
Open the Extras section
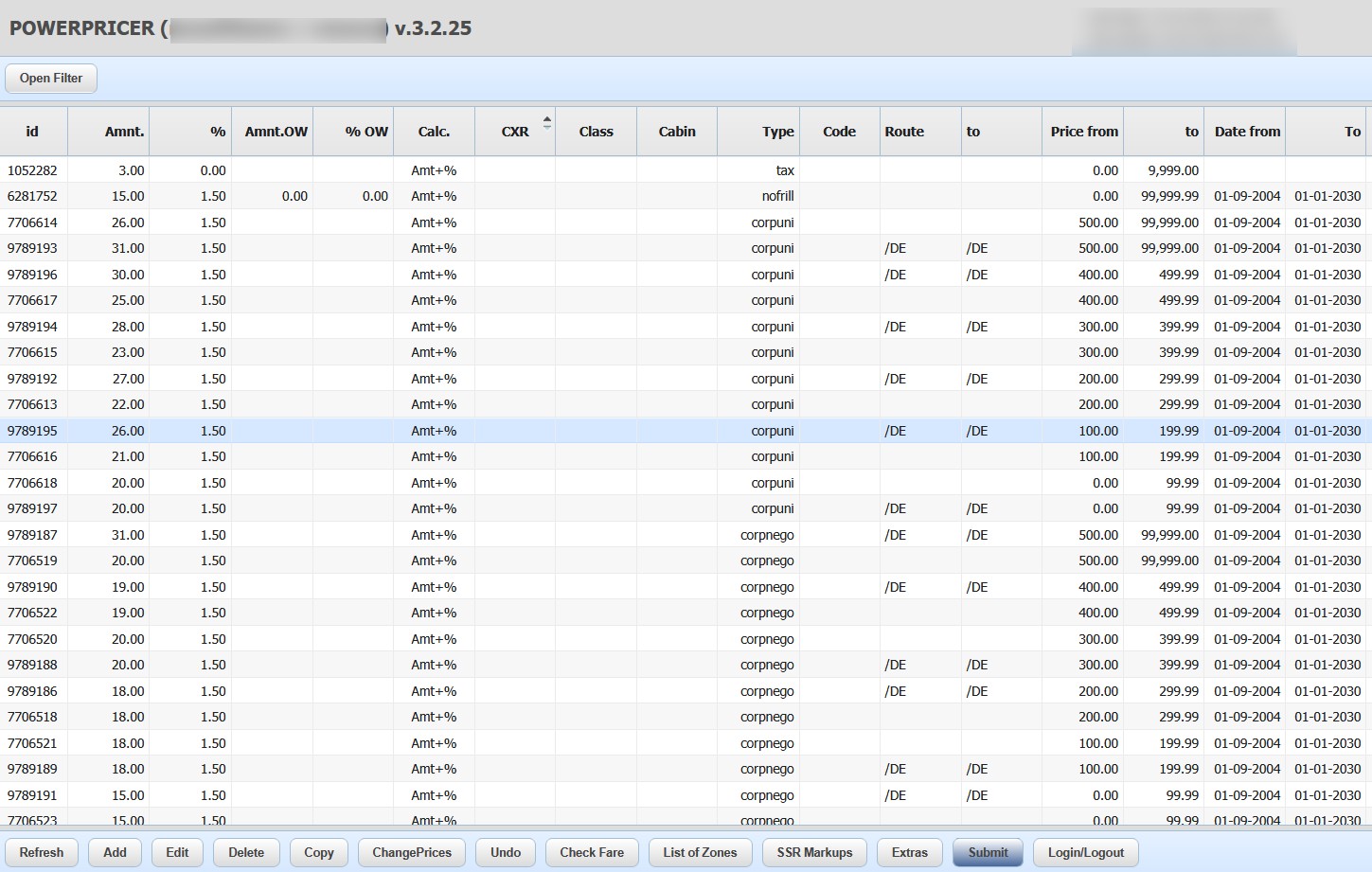pos(910,852)
